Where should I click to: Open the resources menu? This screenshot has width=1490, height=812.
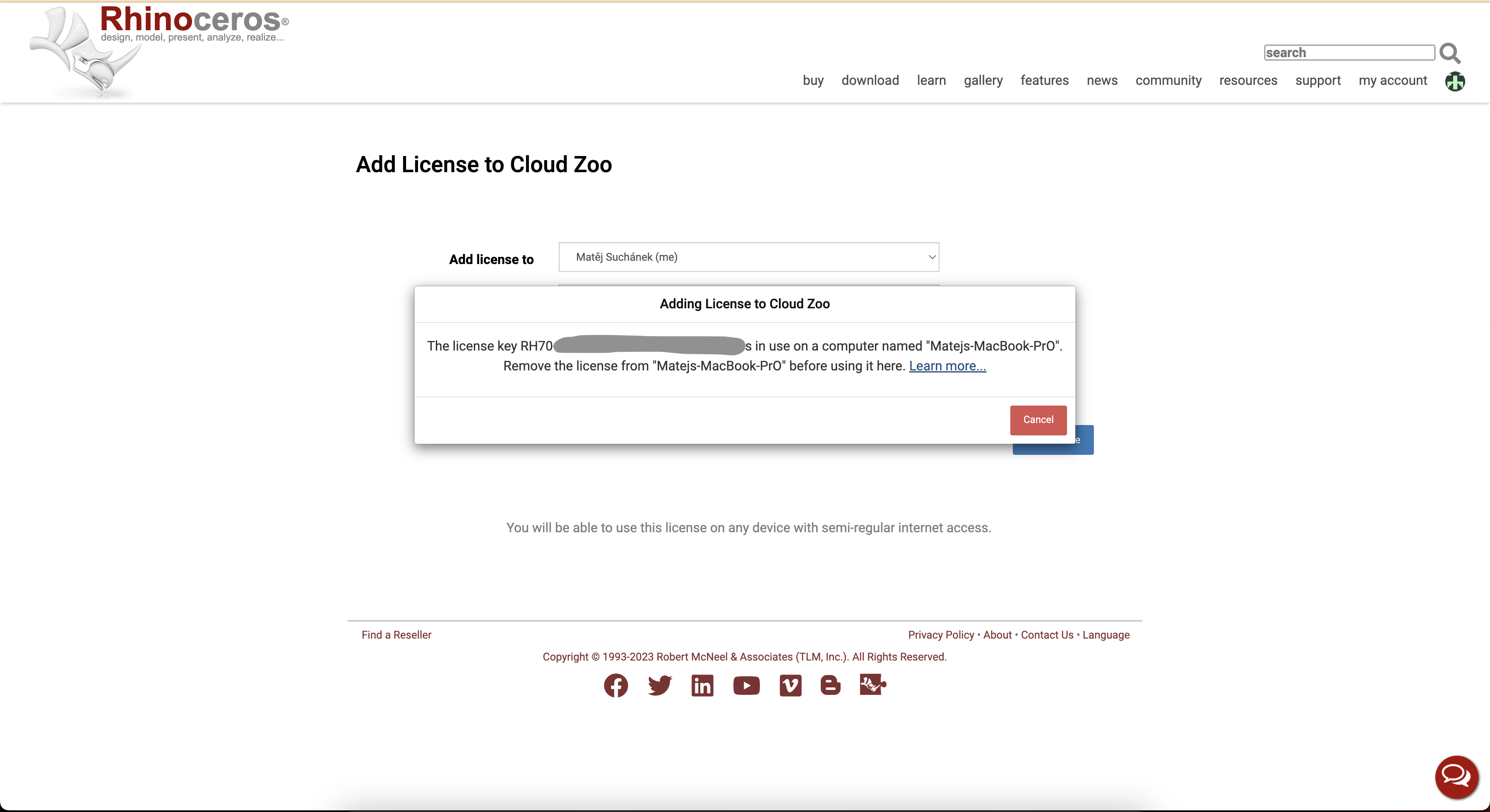pyautogui.click(x=1248, y=80)
